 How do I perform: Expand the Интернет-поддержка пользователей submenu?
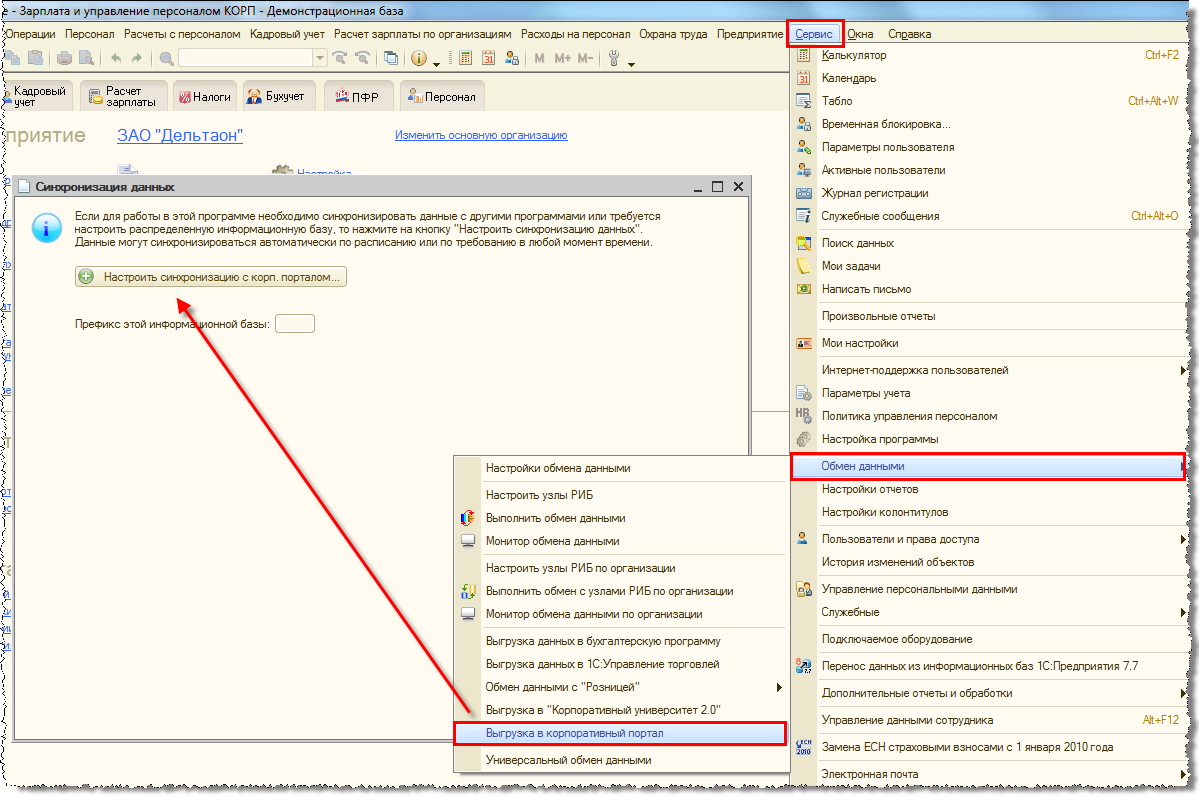coord(1182,370)
